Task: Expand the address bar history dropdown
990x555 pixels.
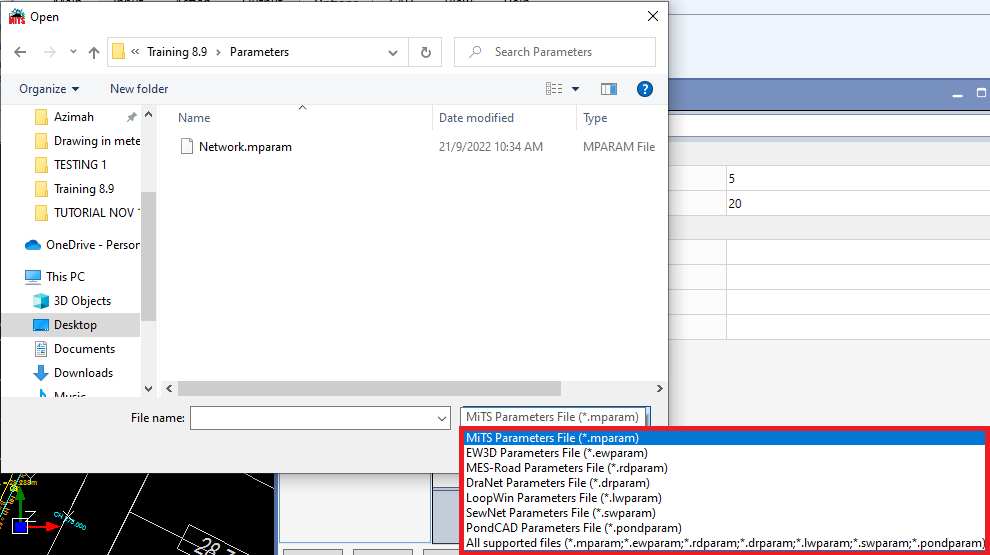Action: pyautogui.click(x=393, y=52)
